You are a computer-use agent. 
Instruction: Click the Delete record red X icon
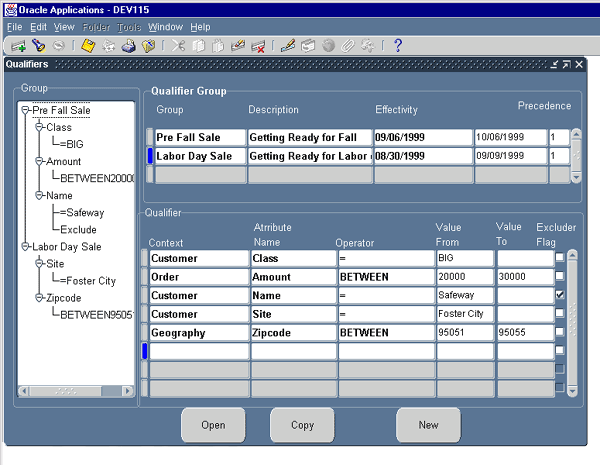point(258,46)
